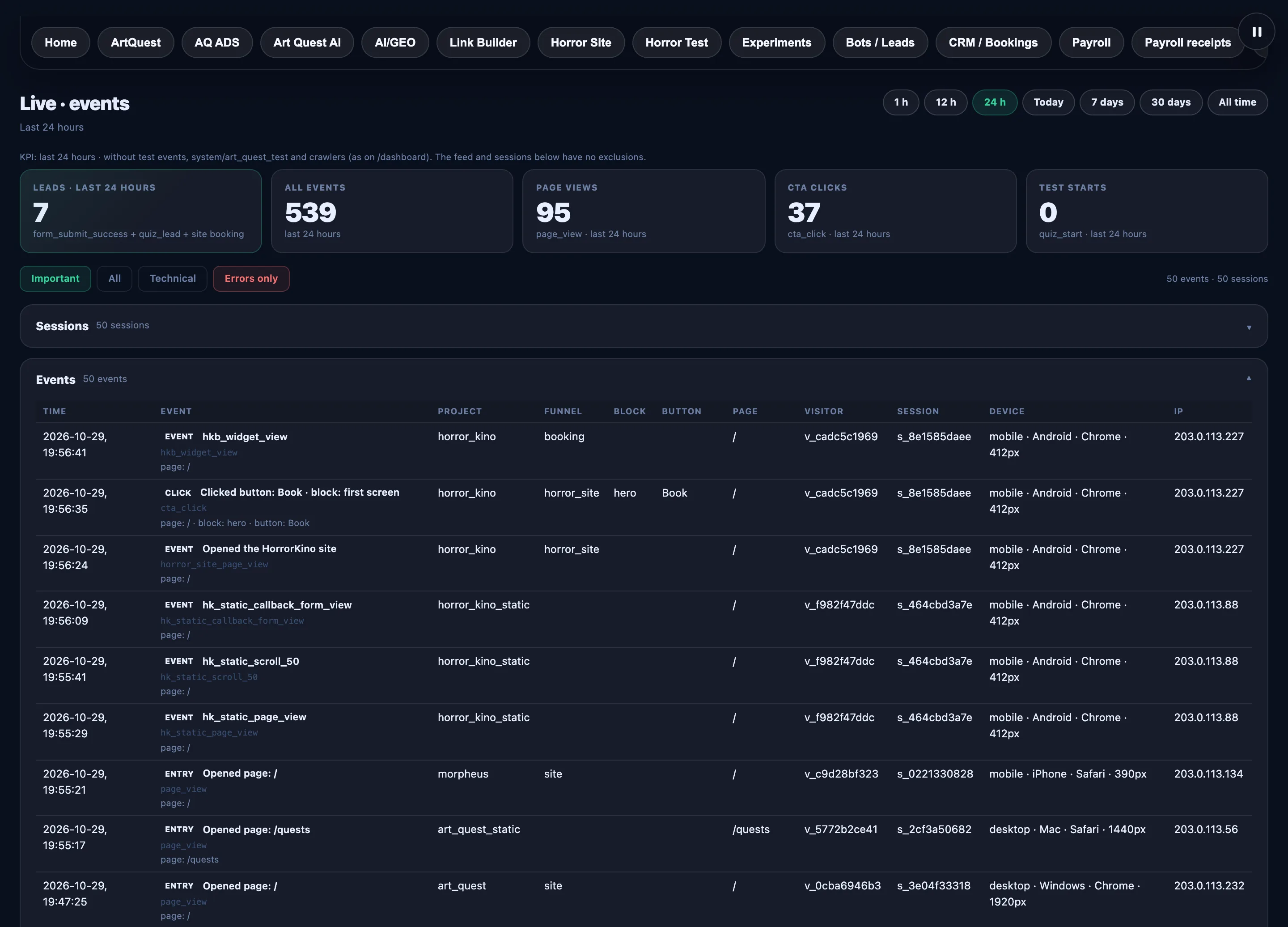Viewport: 1288px width, 927px height.
Task: Click the Leads last 24 hours card
Action: pos(141,211)
